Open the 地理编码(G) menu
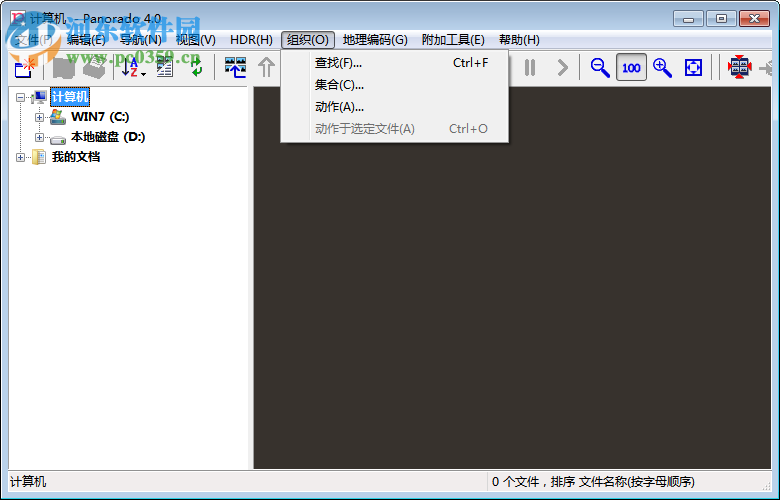 coord(375,40)
